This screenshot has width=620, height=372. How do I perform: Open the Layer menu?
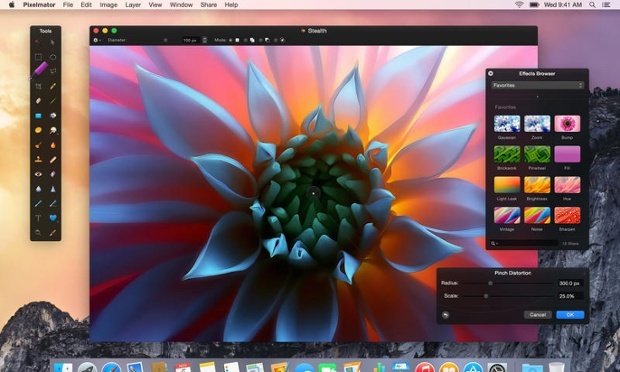(133, 5)
